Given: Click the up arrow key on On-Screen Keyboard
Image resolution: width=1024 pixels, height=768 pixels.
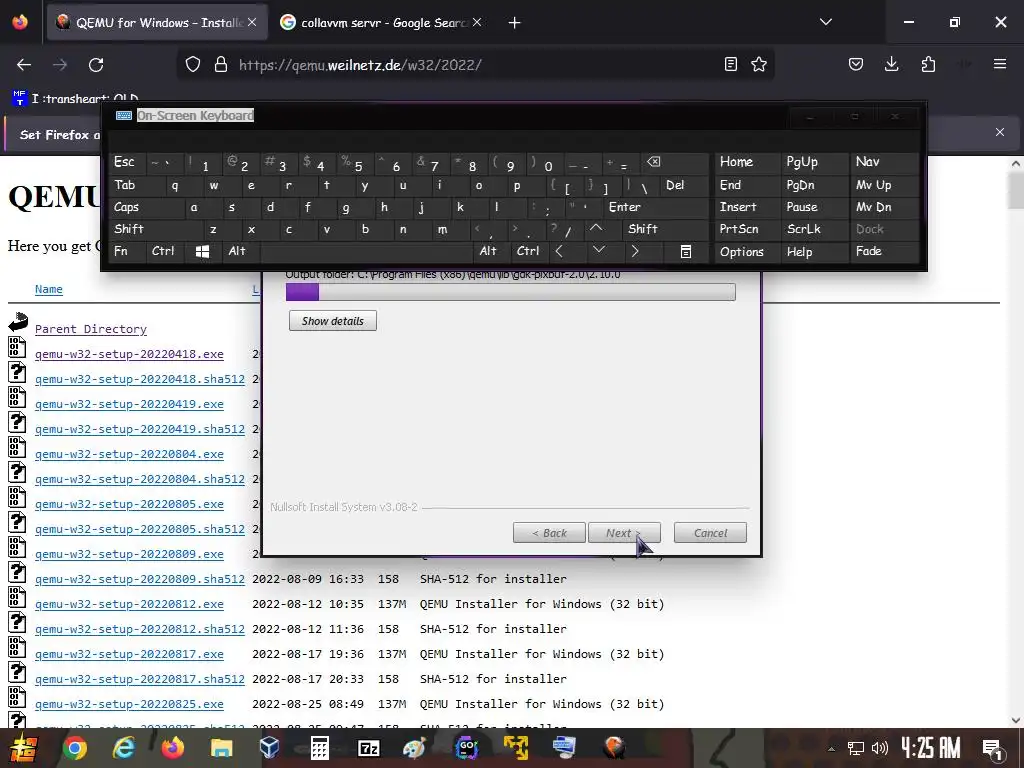Looking at the screenshot, I should point(596,229).
